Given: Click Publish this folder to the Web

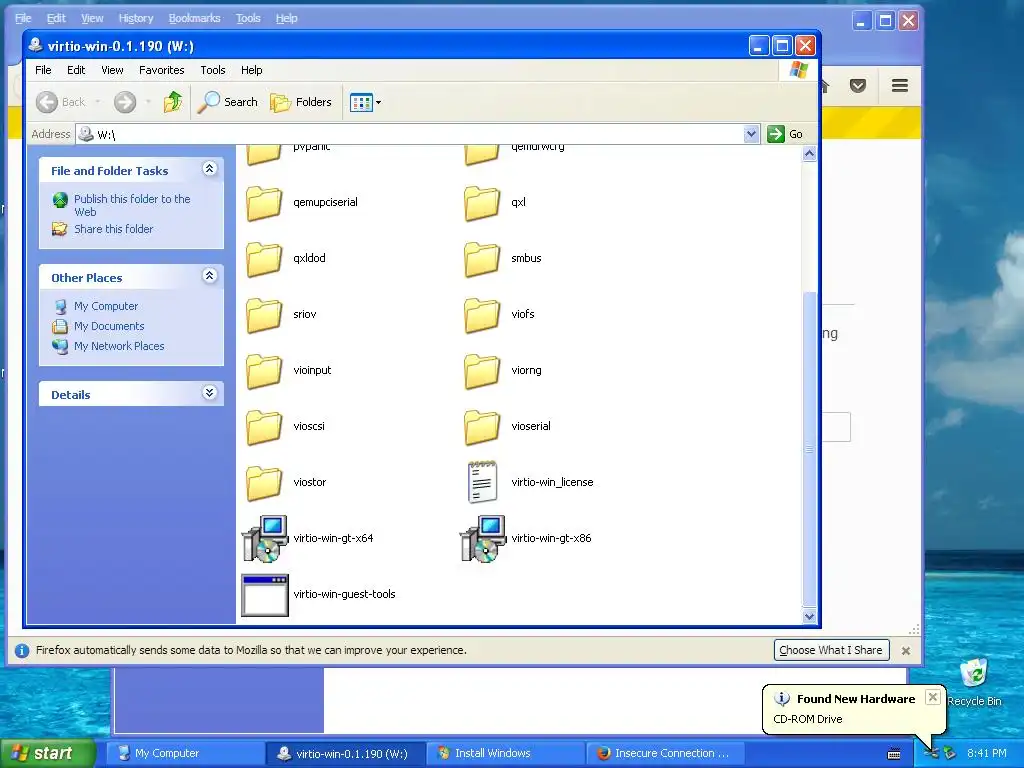Looking at the screenshot, I should tap(132, 205).
